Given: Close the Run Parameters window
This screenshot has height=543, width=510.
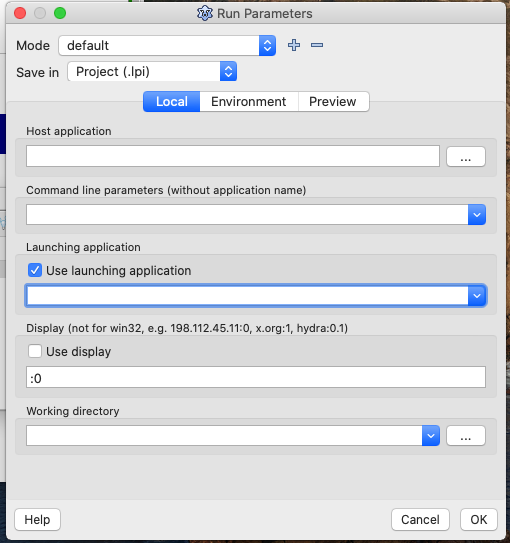Looking at the screenshot, I should (20, 14).
